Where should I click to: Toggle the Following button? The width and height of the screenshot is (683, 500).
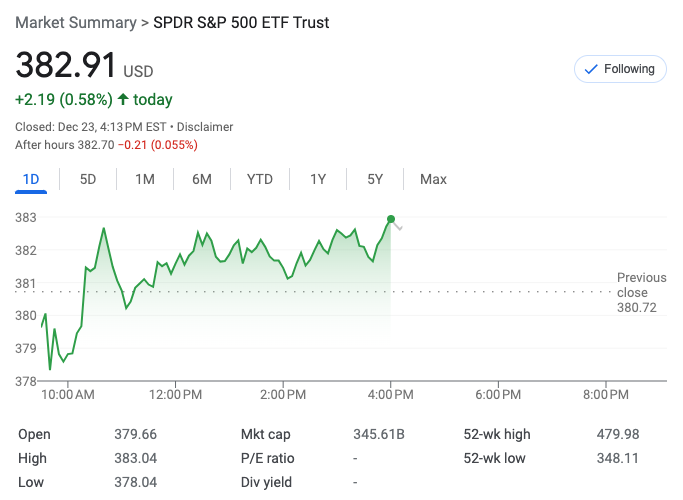(x=620, y=69)
